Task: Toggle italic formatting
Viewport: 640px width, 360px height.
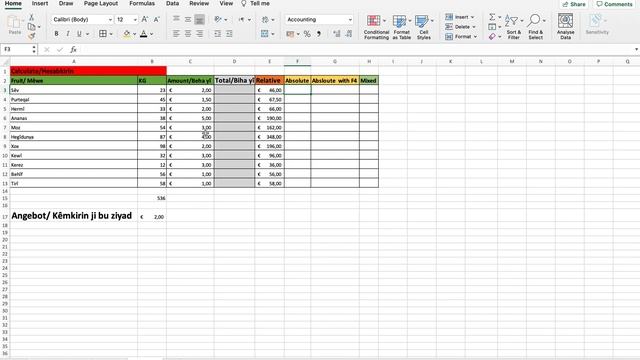Action: 68,34
